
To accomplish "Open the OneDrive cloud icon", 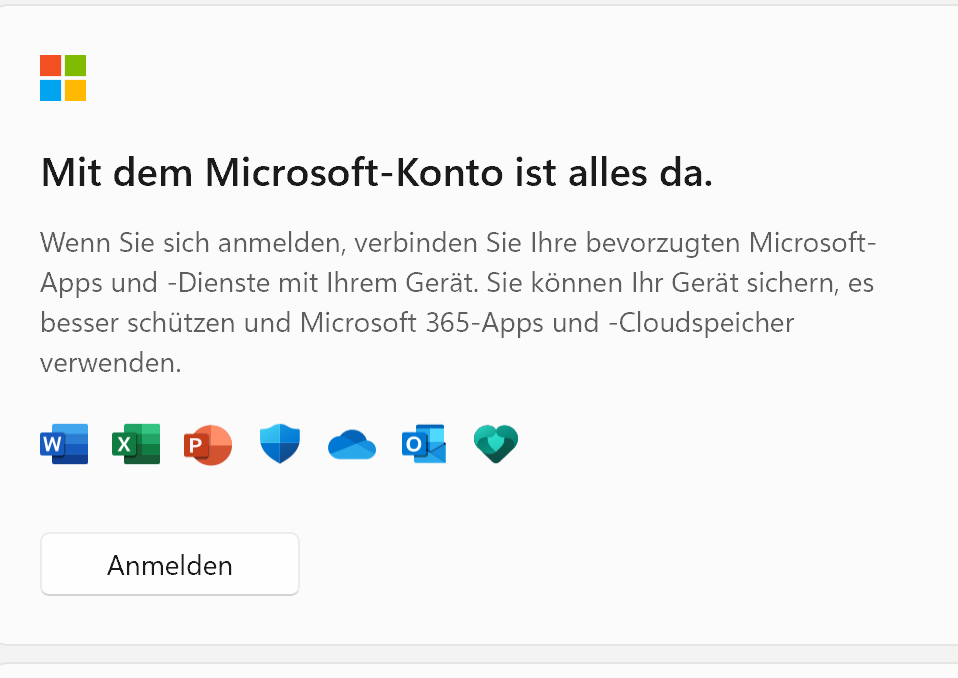I will (352, 445).
